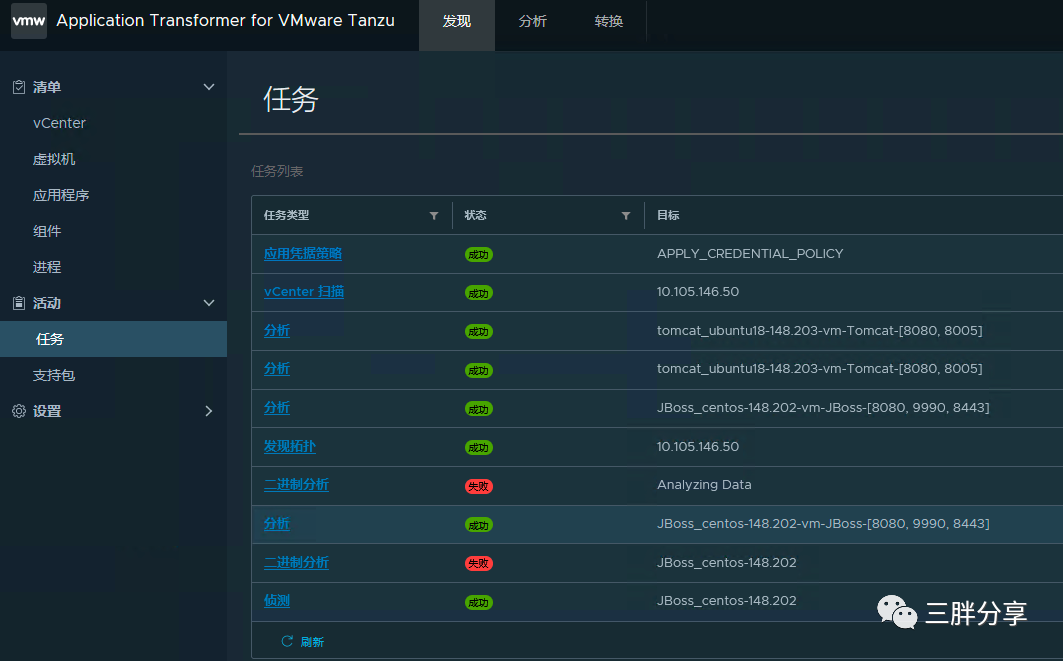Image resolution: width=1063 pixels, height=661 pixels.
Task: Click the APPLY_CREDENTIAL_POLICY target cell
Action: point(750,254)
